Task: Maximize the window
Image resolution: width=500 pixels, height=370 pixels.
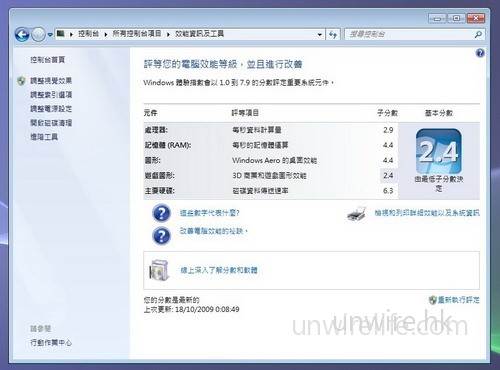Action: click(456, 18)
